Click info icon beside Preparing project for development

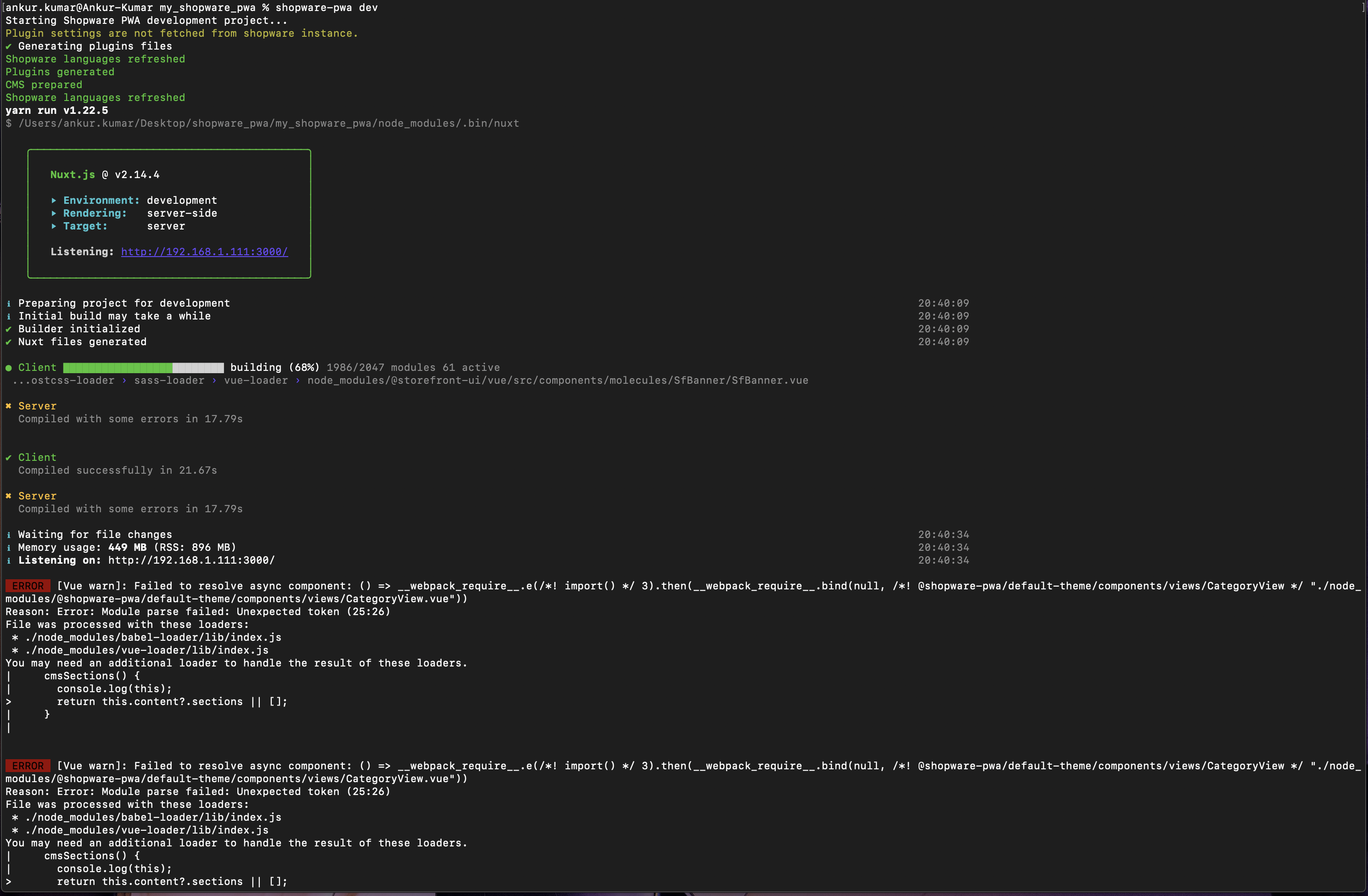(x=9, y=303)
